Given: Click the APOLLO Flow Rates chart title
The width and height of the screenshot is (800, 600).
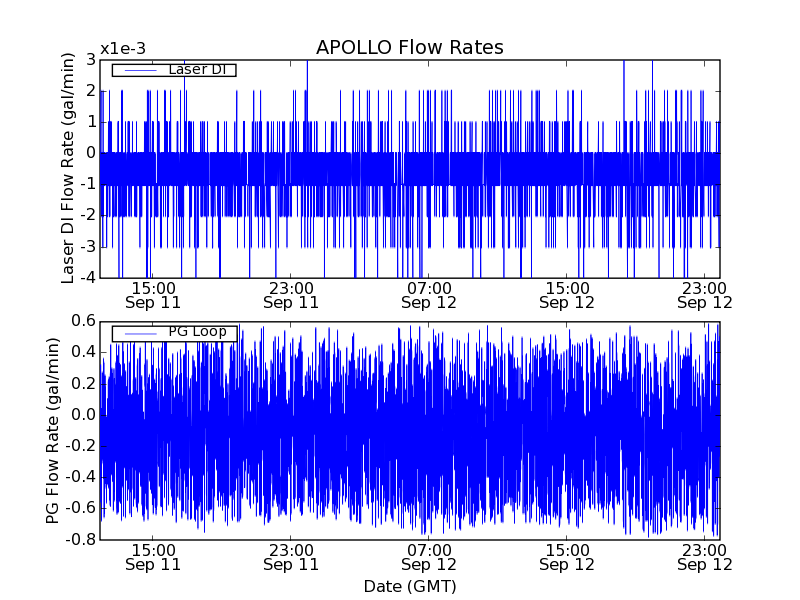Looking at the screenshot, I should 409,47.
